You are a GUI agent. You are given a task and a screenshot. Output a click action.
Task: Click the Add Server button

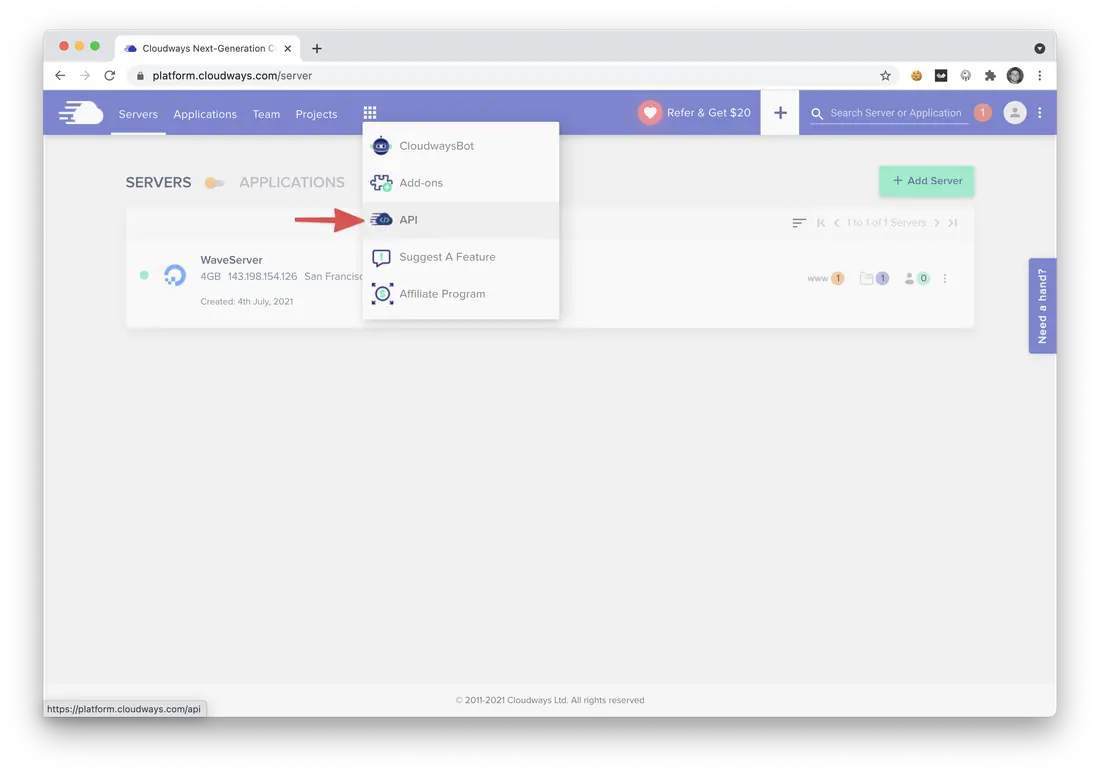tap(927, 181)
